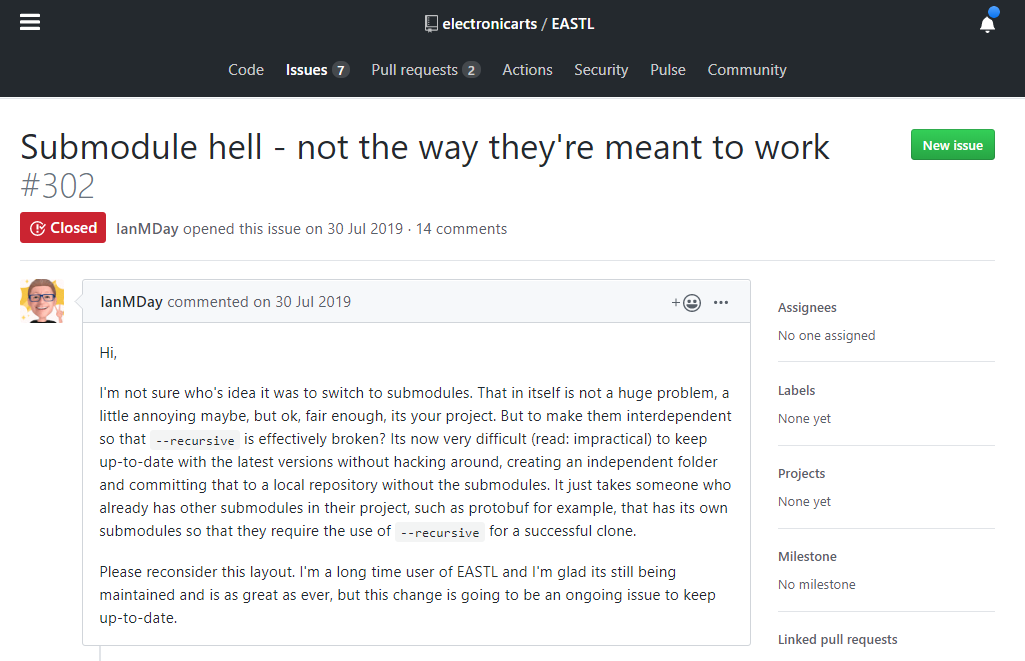
Task: Click the '14 comments' text
Action: (x=461, y=229)
